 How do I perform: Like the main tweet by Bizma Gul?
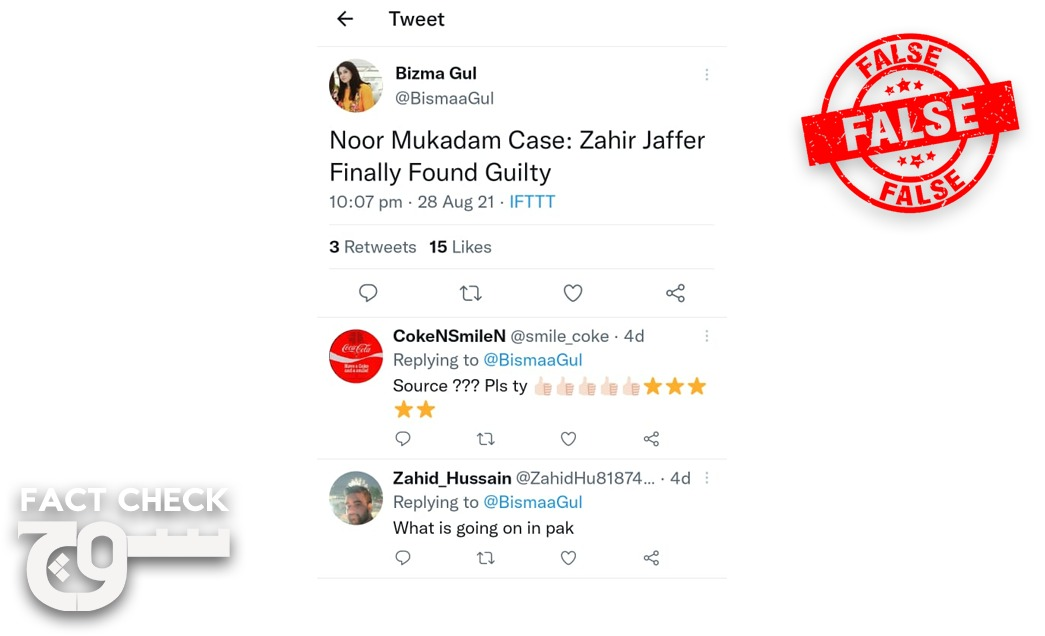click(573, 293)
